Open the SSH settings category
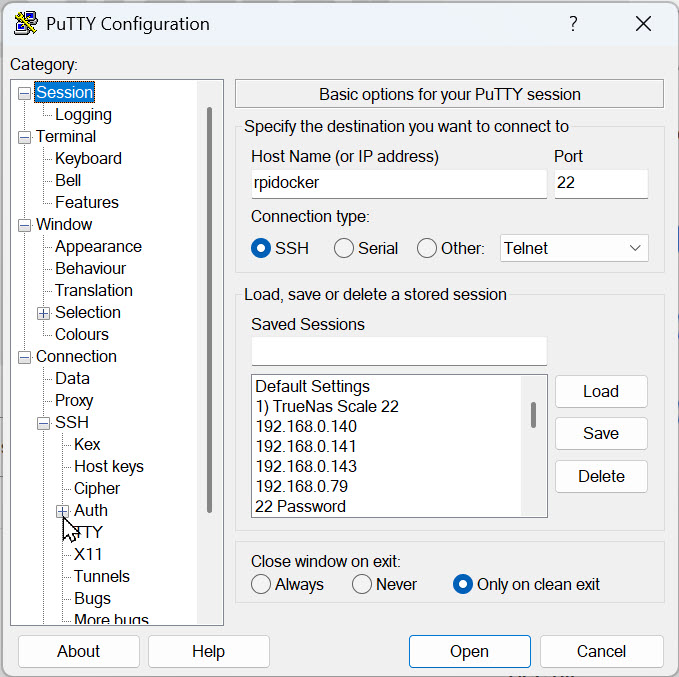 click(x=72, y=423)
